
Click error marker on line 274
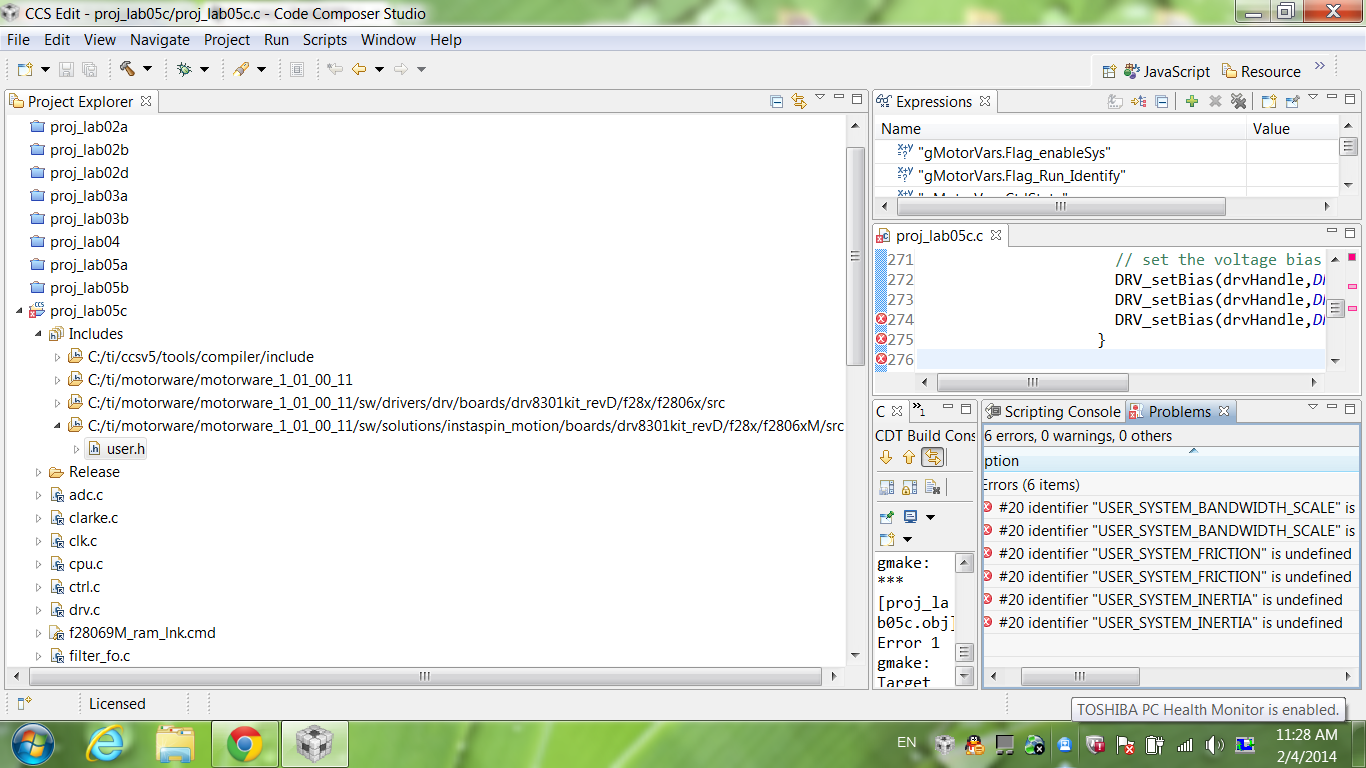[881, 319]
